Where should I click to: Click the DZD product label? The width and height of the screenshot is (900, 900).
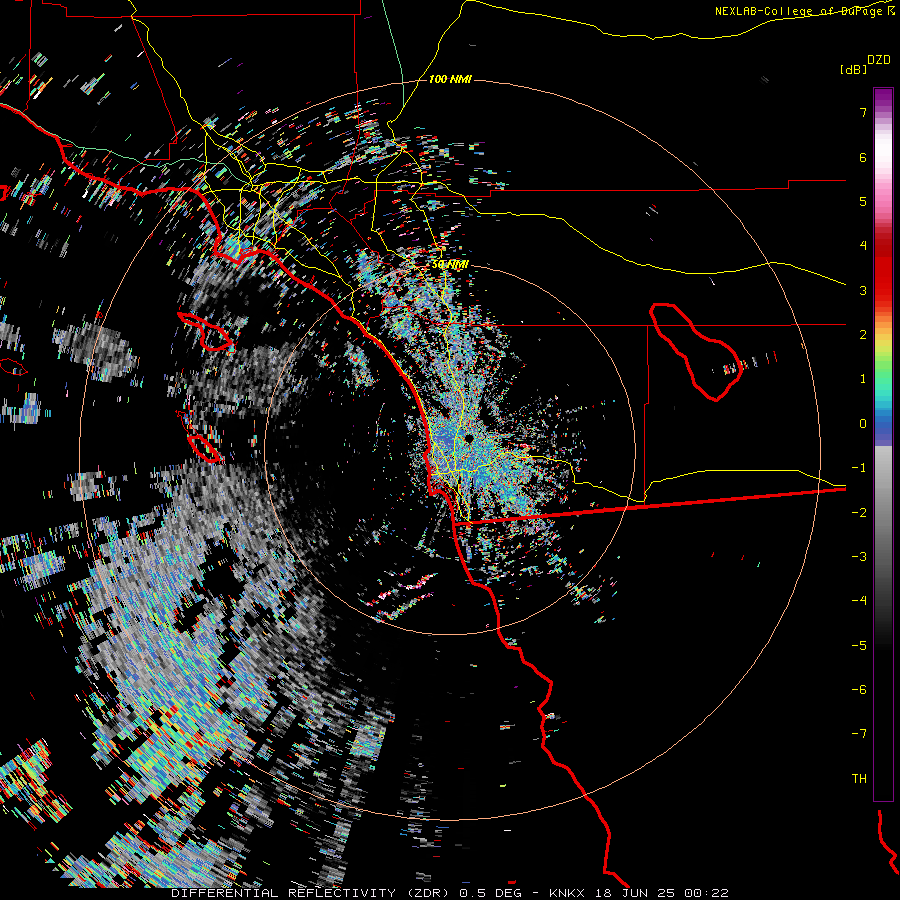879,60
